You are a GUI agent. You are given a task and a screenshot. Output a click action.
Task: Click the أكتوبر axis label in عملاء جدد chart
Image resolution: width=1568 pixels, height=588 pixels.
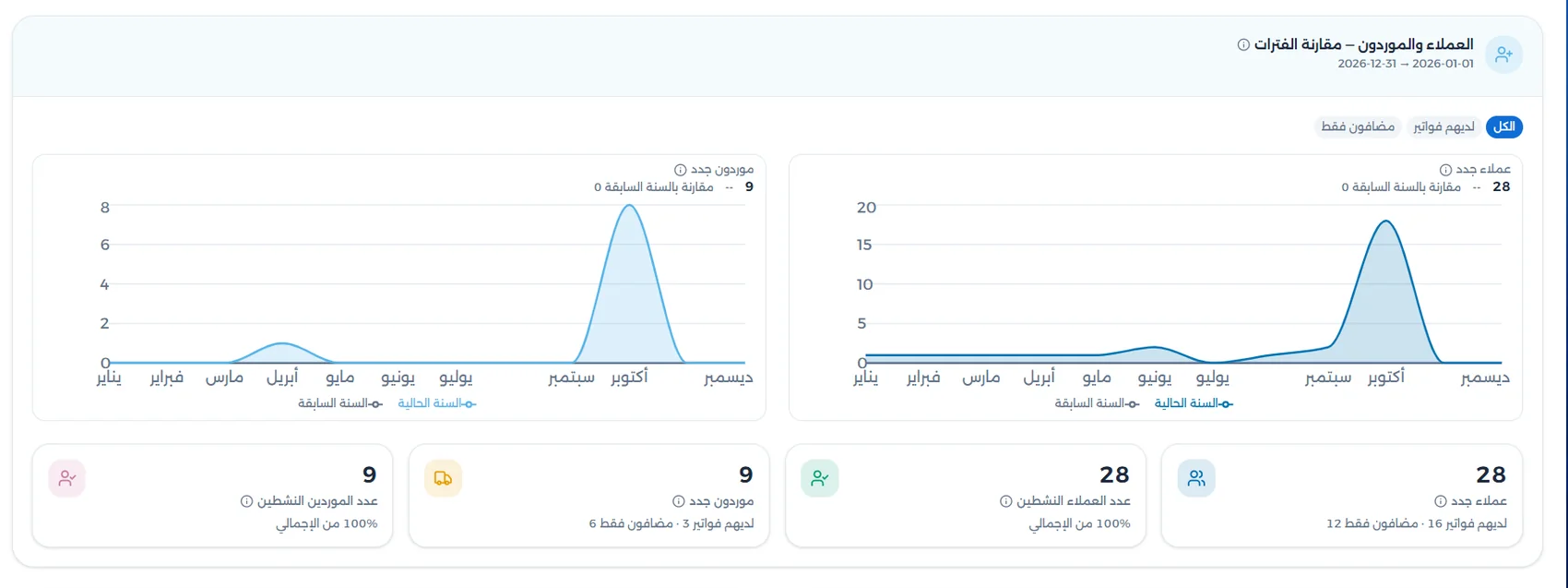click(x=1385, y=378)
